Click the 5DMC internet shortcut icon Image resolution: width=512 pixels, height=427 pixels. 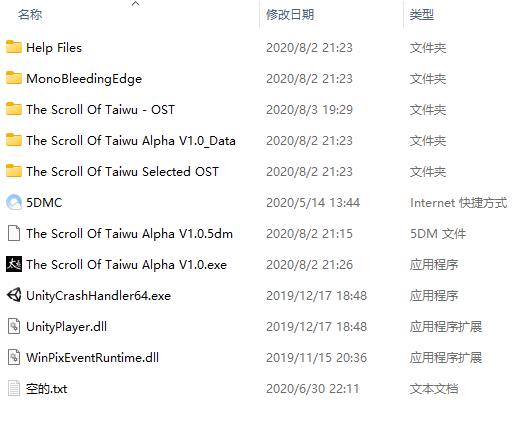click(14, 202)
